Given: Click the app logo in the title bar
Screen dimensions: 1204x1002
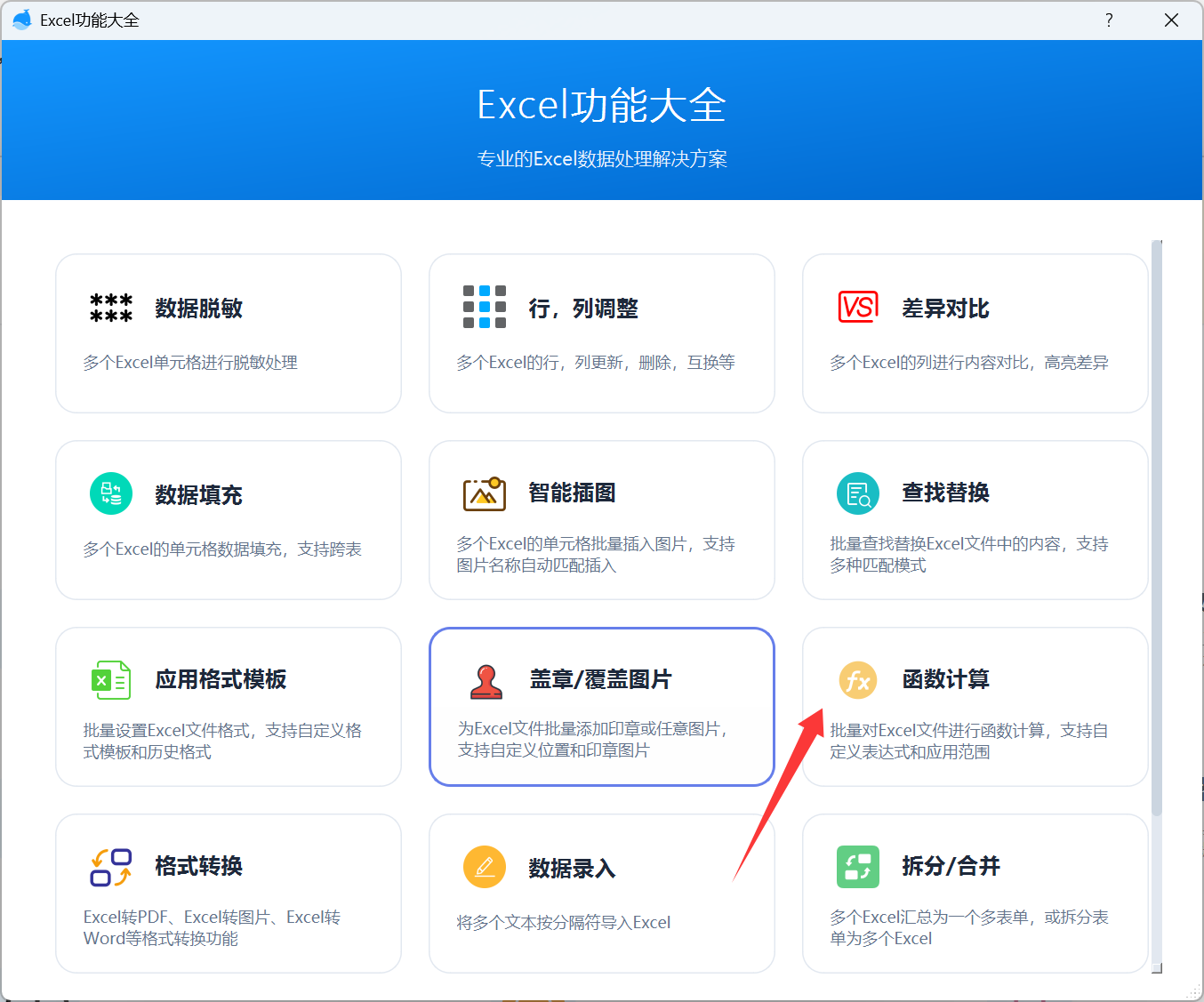Looking at the screenshot, I should 21,20.
